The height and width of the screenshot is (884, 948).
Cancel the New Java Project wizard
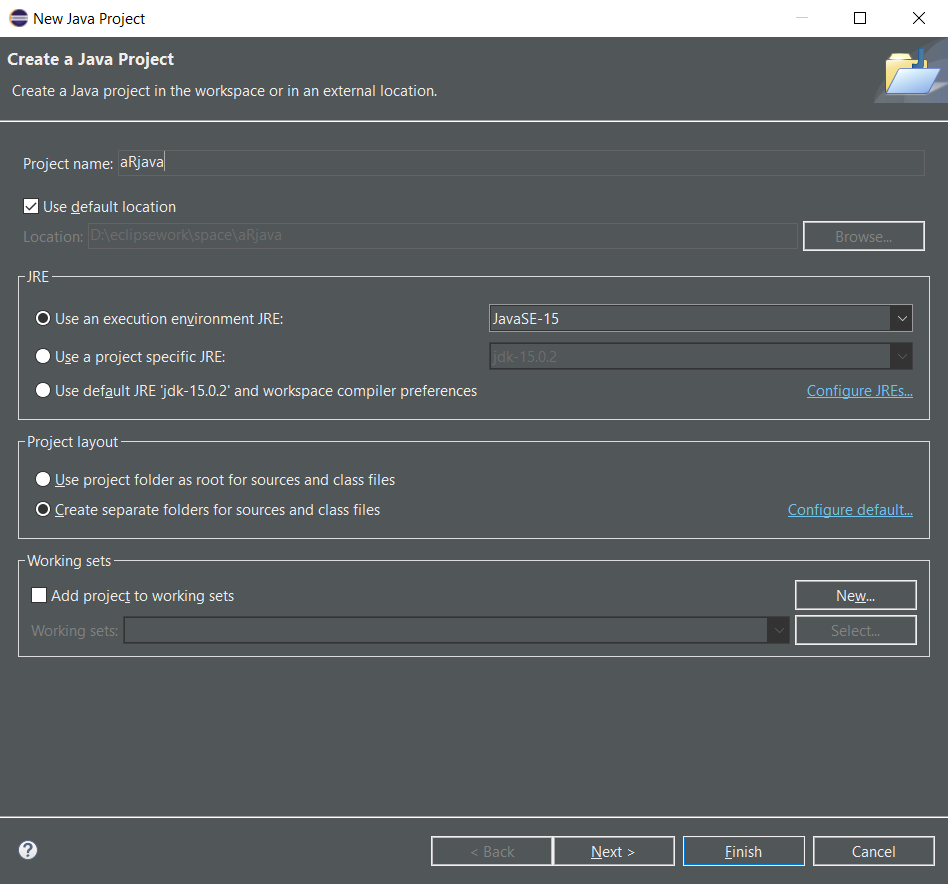pos(873,850)
